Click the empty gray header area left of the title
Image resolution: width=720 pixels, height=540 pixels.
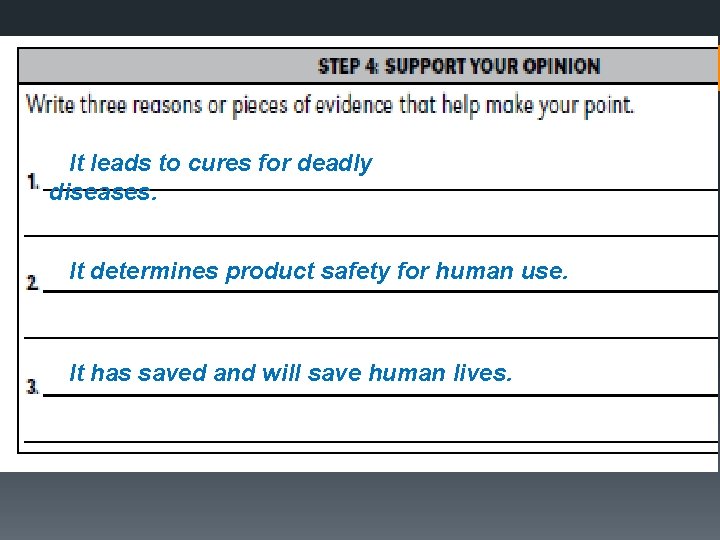pyautogui.click(x=168, y=66)
